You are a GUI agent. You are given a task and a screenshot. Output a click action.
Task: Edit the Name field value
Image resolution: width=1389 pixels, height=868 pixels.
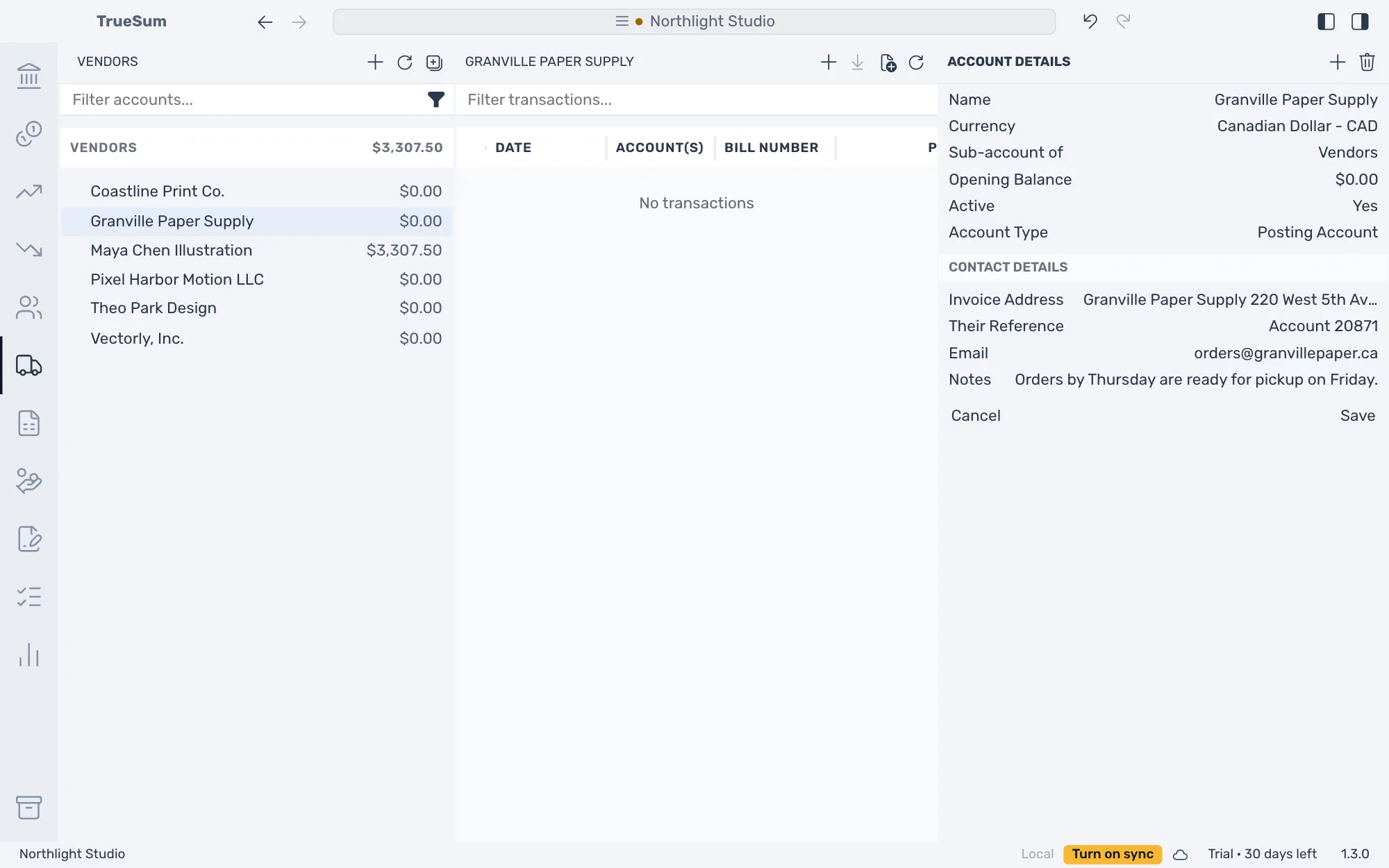point(1295,99)
